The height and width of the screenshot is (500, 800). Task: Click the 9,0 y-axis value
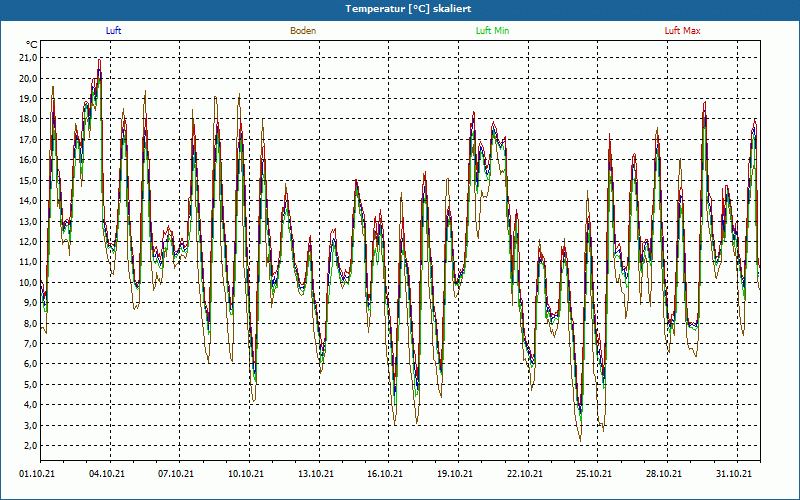[x=31, y=303]
